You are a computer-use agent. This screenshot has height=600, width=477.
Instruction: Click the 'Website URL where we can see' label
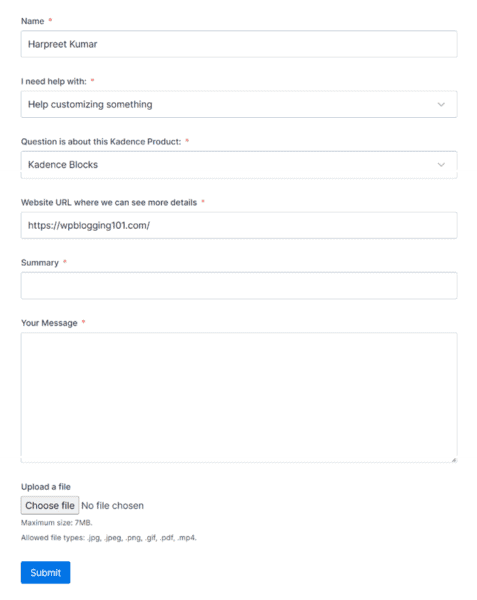[x=109, y=202]
